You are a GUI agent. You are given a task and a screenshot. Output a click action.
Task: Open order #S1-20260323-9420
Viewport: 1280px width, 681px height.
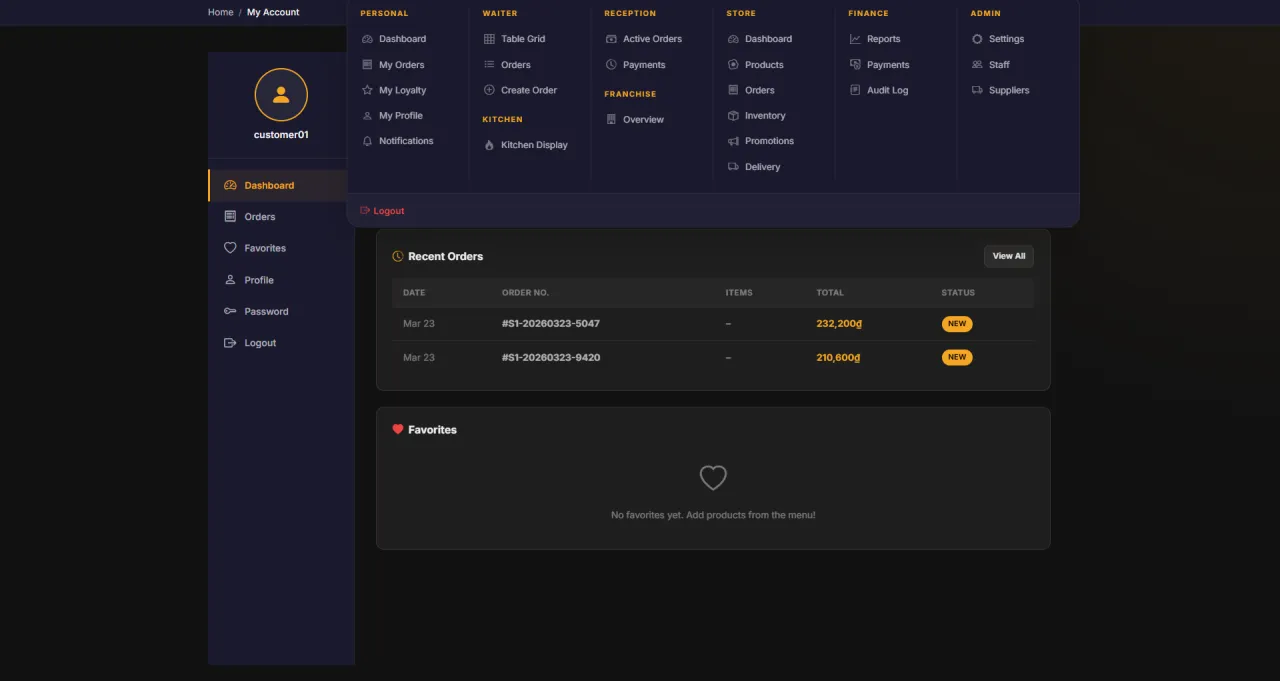point(551,357)
